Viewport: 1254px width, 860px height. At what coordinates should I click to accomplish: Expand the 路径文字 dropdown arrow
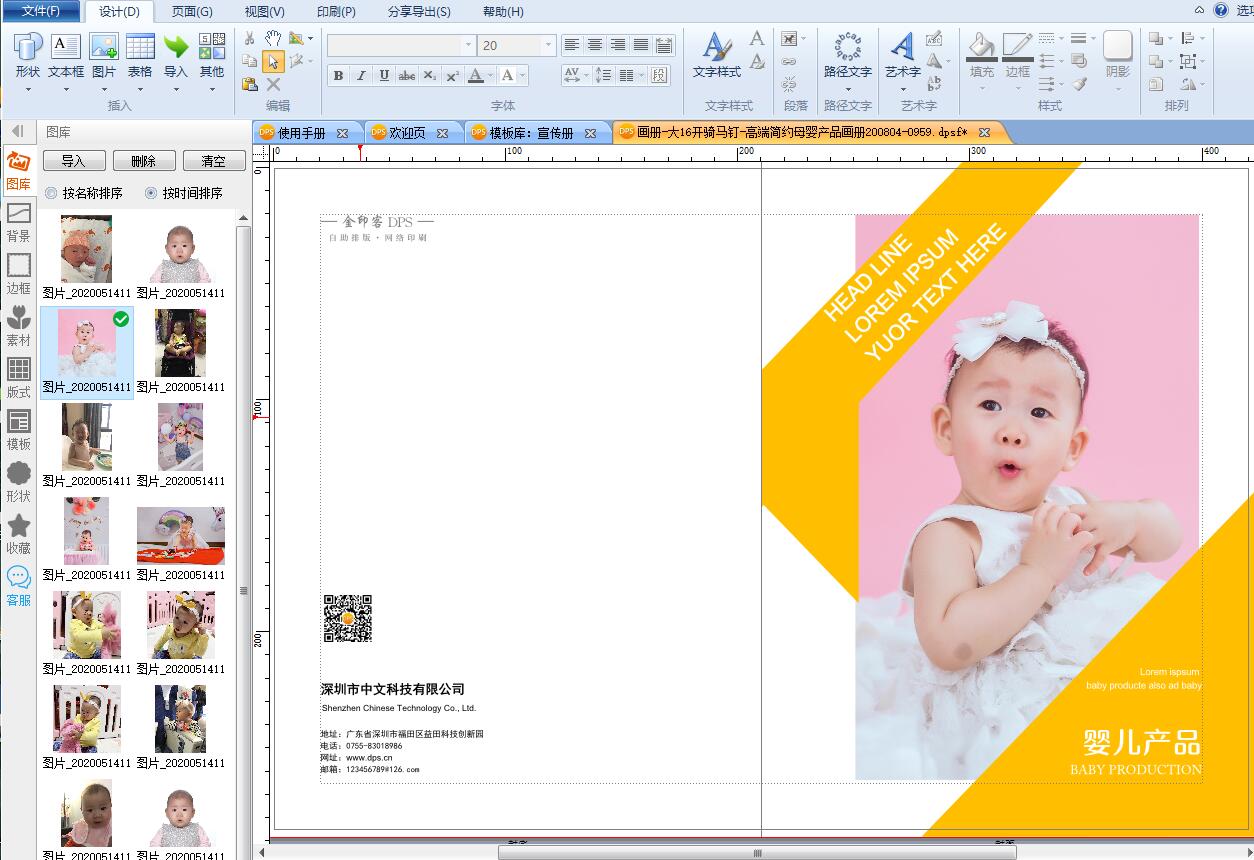(x=848, y=88)
